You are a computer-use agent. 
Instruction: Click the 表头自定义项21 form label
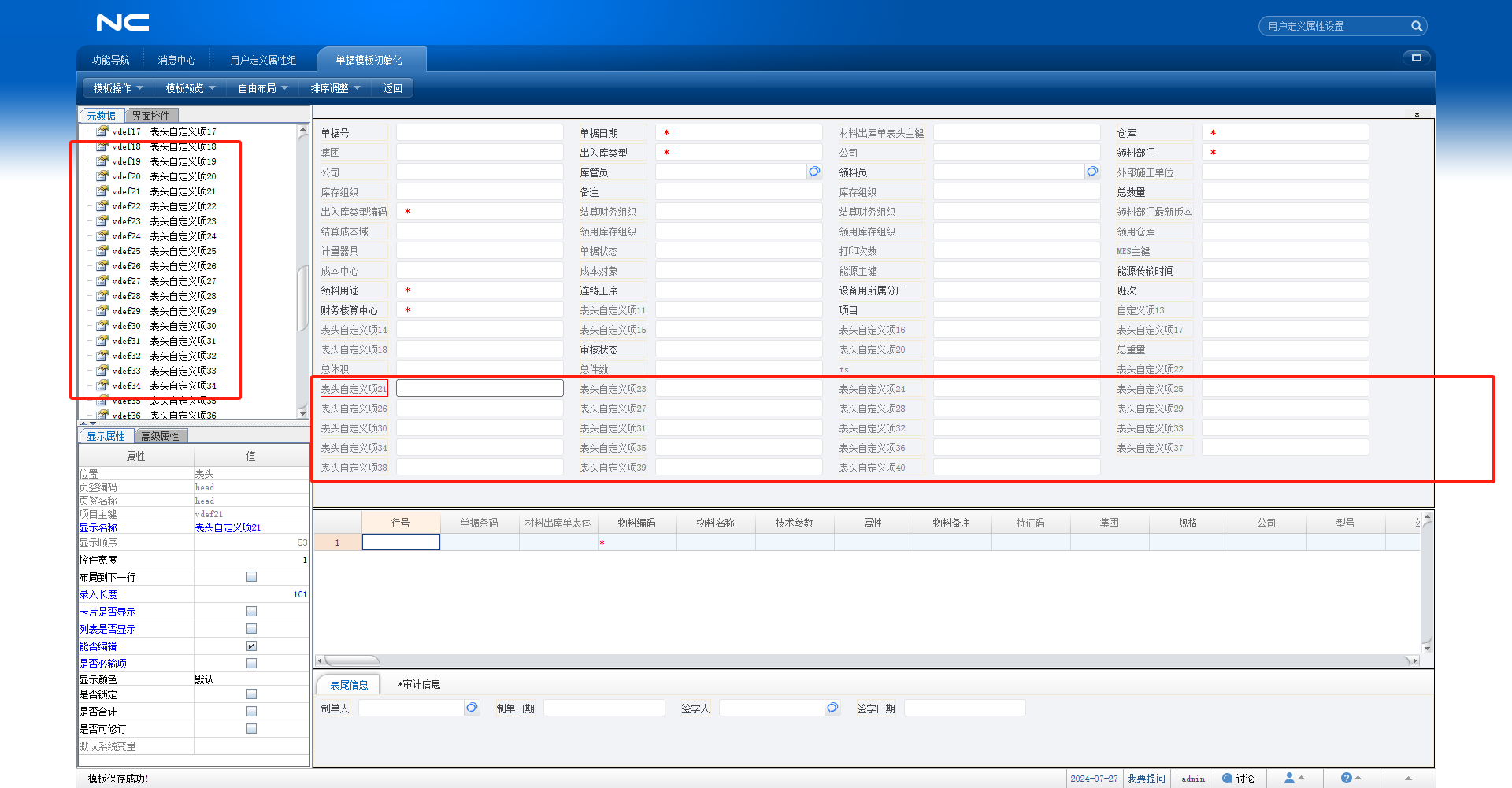354,389
